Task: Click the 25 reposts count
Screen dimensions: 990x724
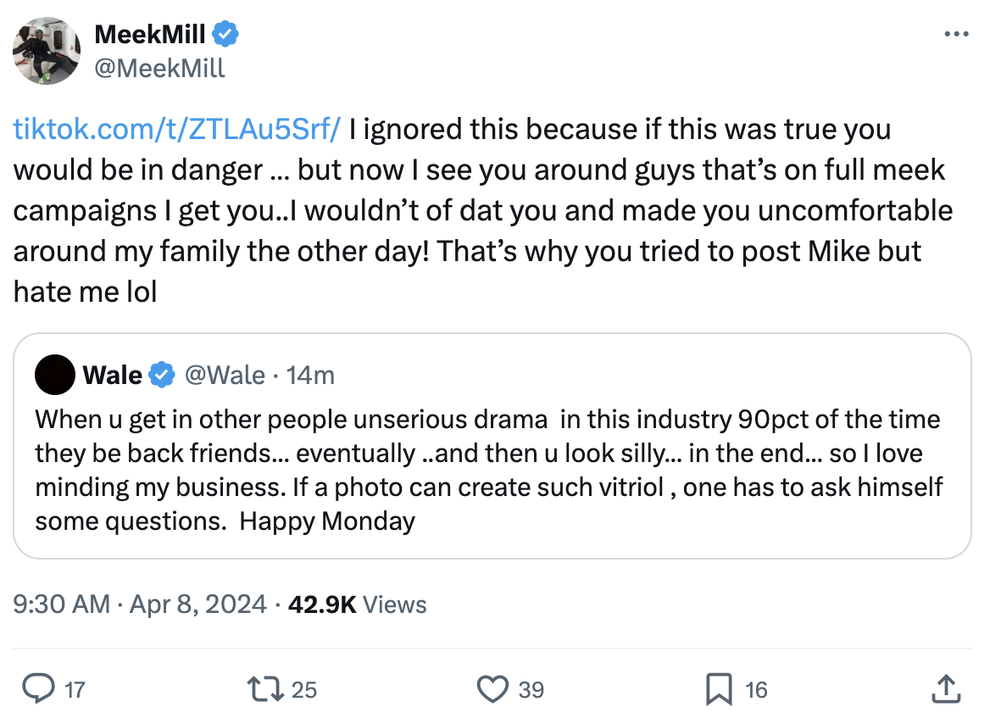Action: [304, 689]
